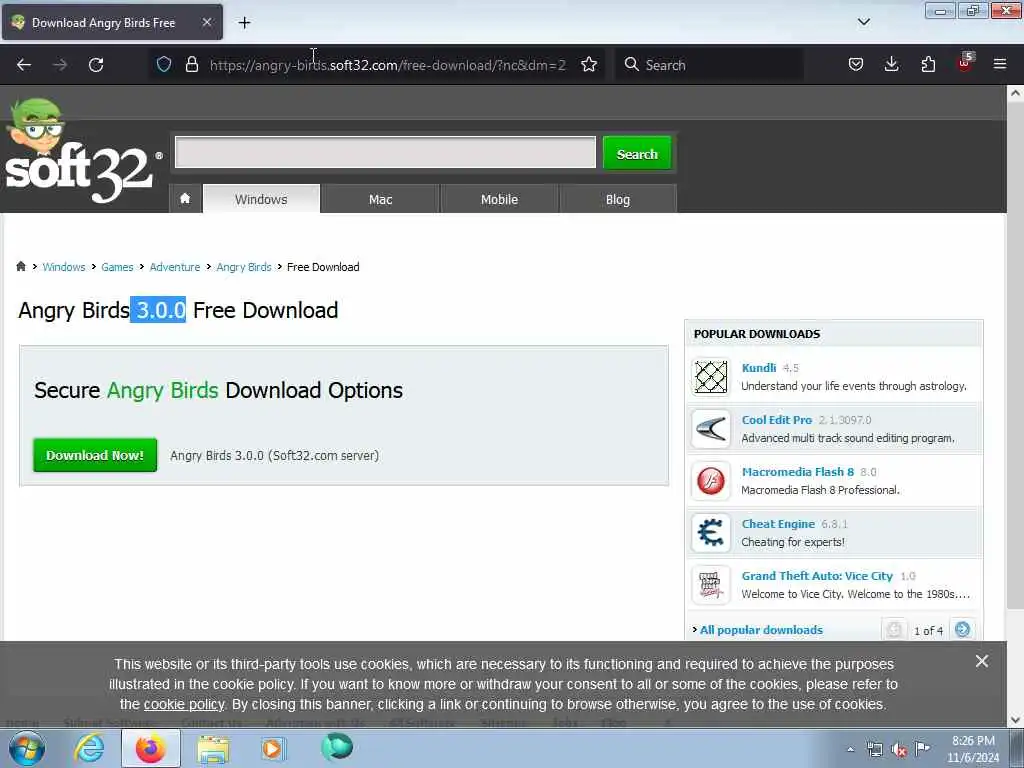Screen dimensions: 1024x768
Task: Open the Firefox downloads panel
Action: [x=891, y=64]
